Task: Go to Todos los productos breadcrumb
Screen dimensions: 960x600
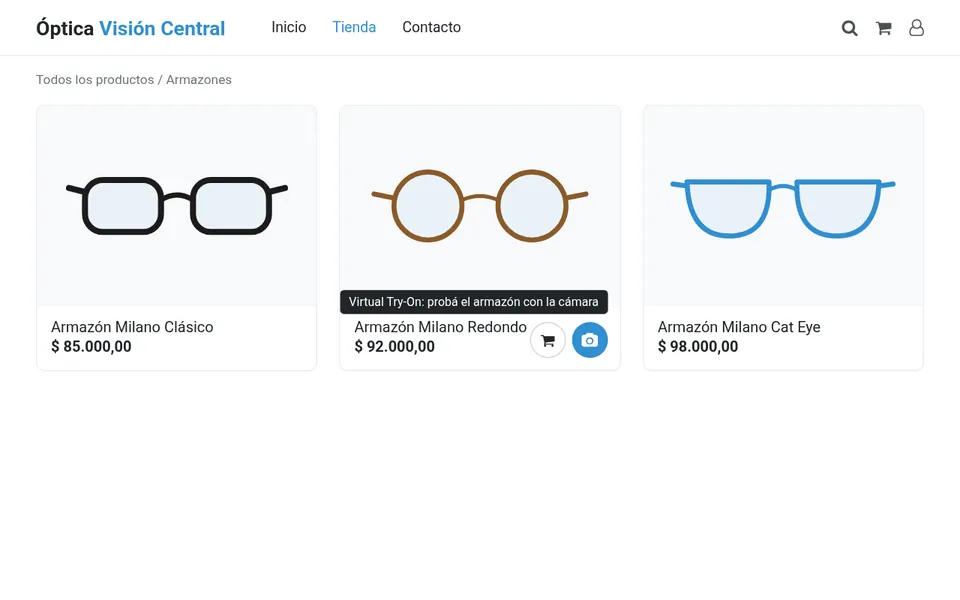Action: click(95, 80)
